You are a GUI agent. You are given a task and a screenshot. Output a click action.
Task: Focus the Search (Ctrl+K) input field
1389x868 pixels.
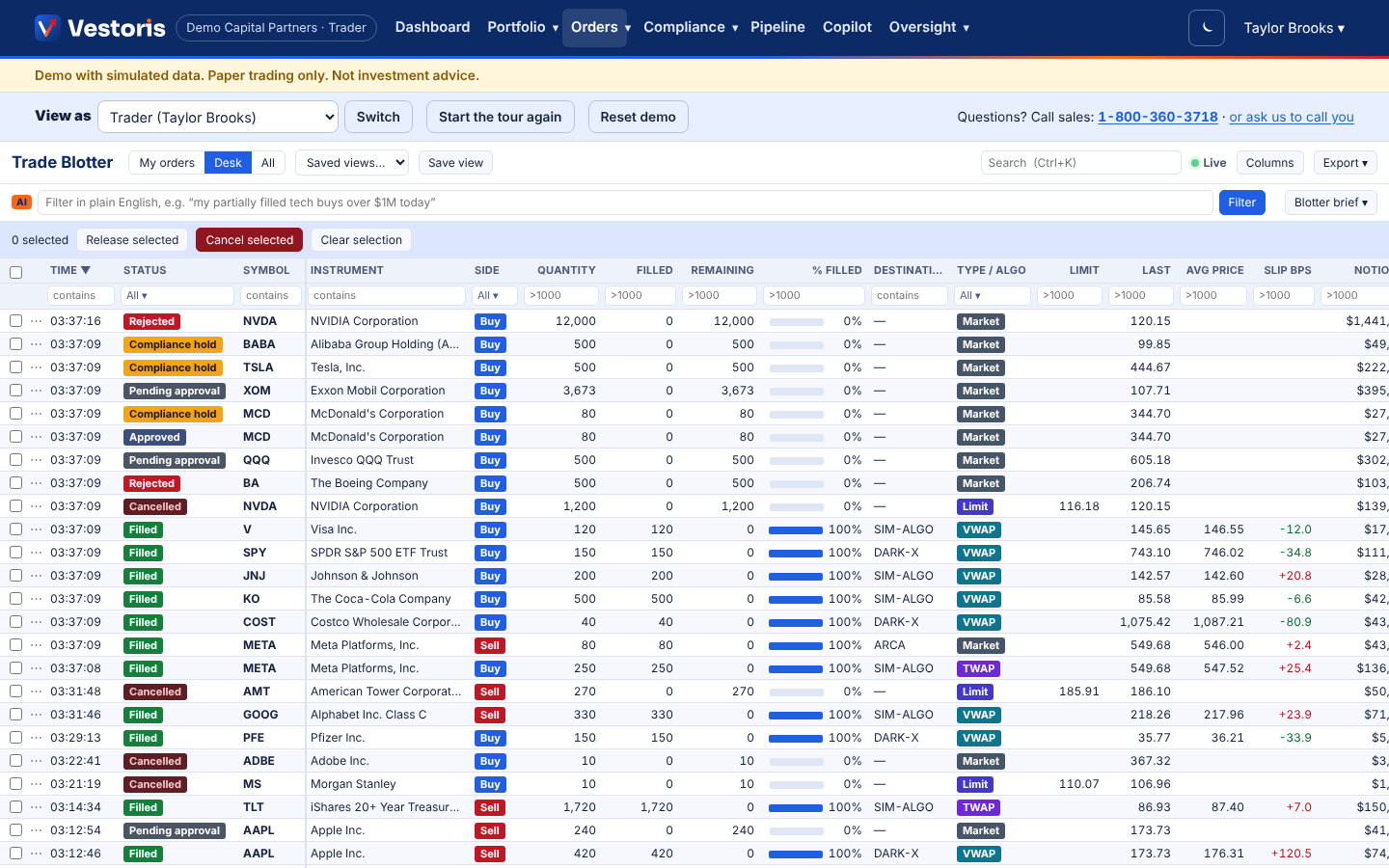point(1080,163)
